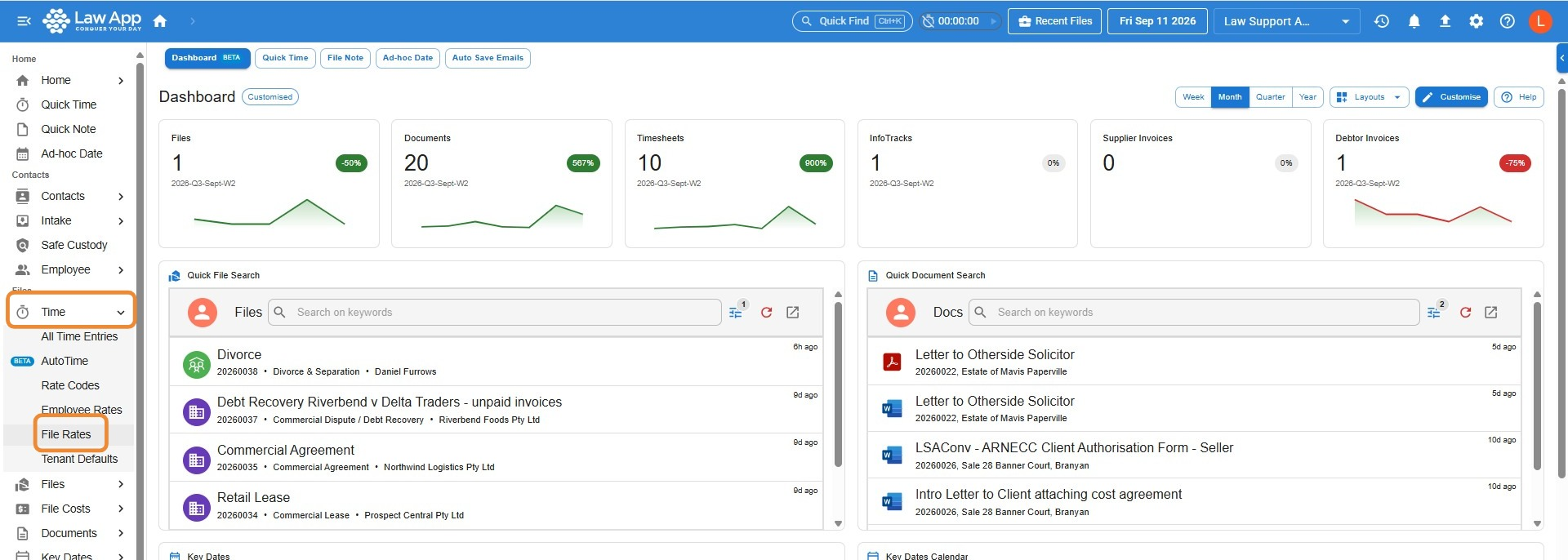Switch to Quick Time tab
Viewport: 1568px width, 560px height.
pyautogui.click(x=285, y=58)
